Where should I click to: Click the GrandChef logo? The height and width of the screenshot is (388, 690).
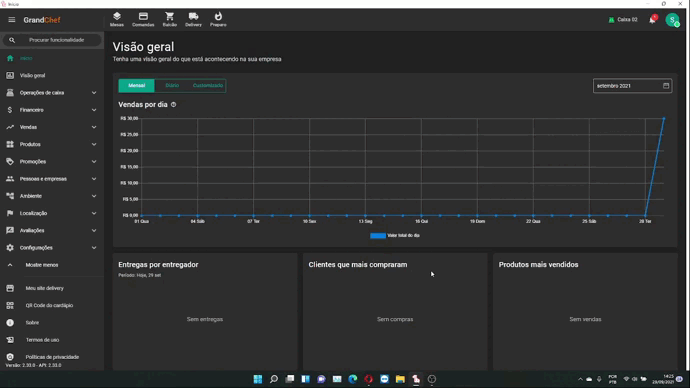click(x=42, y=20)
